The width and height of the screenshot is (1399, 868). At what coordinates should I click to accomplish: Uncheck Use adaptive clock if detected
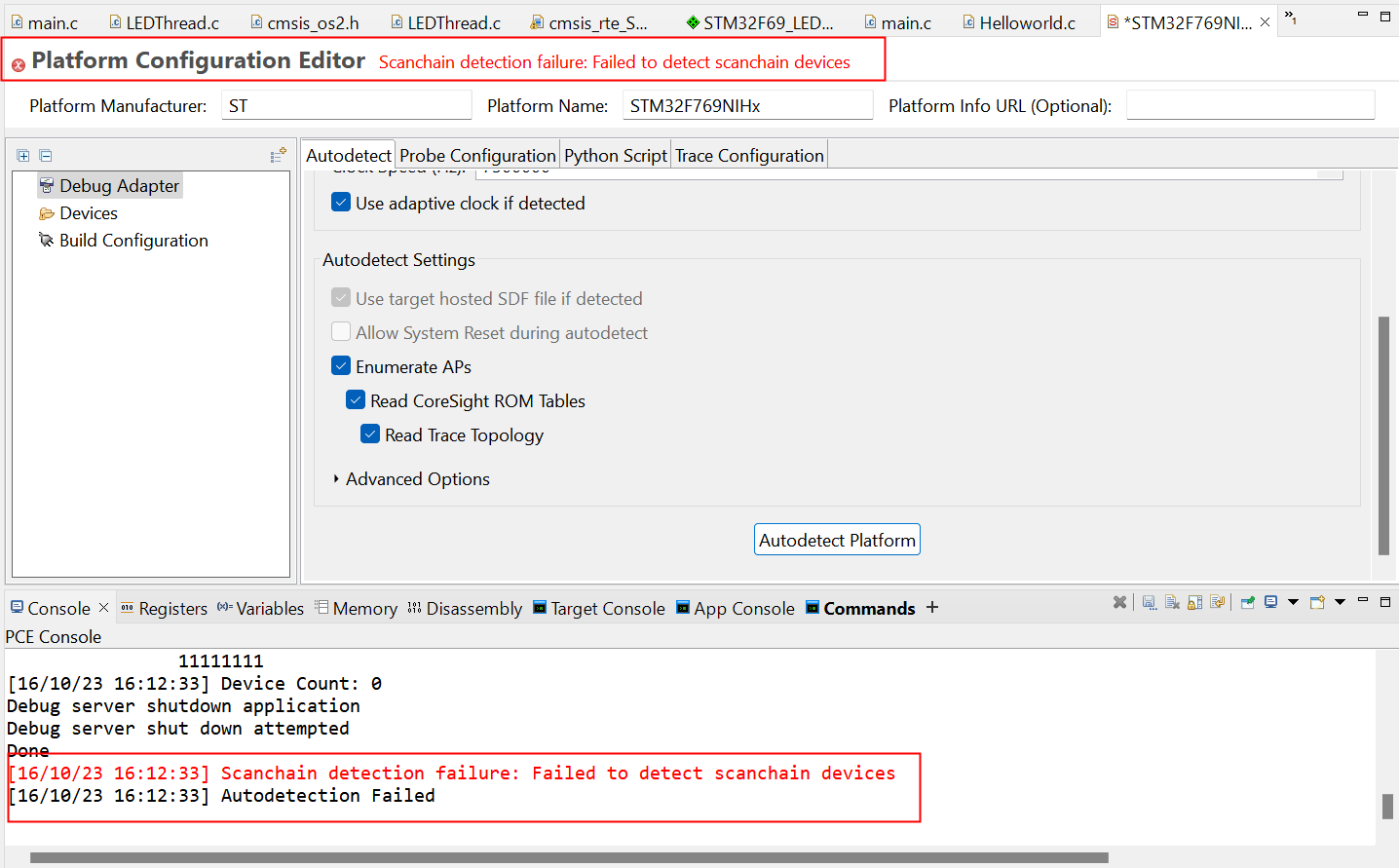pyautogui.click(x=341, y=203)
